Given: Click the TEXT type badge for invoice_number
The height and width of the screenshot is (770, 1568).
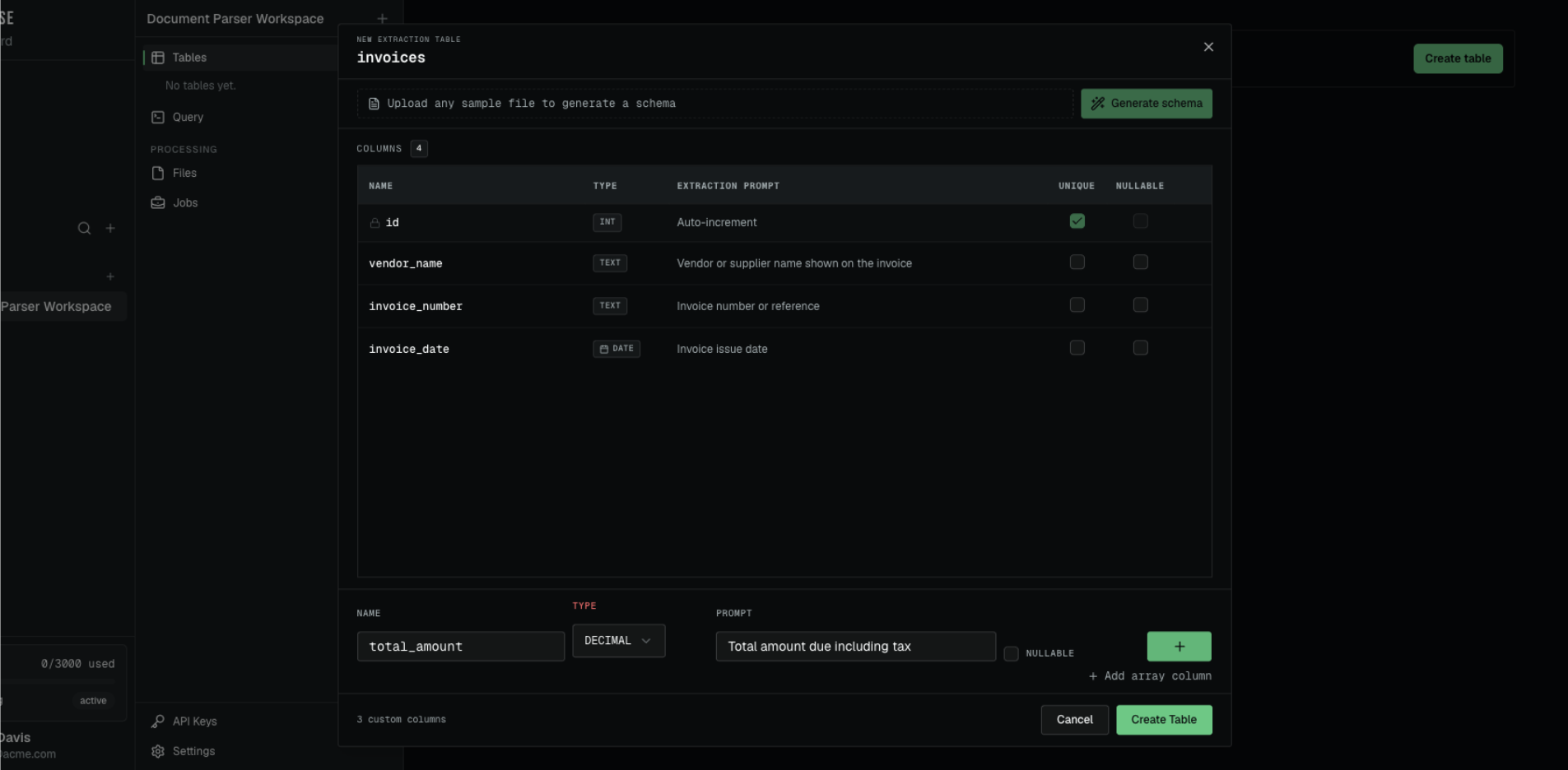Looking at the screenshot, I should (x=610, y=306).
